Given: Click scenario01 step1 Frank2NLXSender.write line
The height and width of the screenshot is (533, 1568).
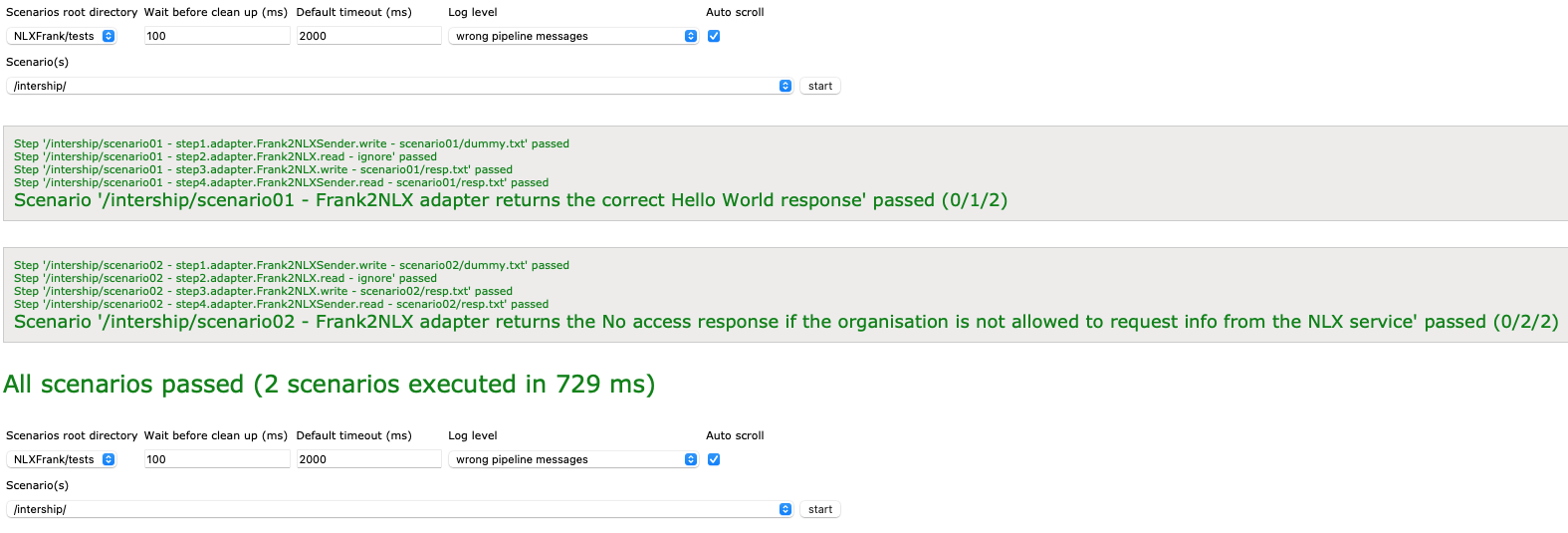Looking at the screenshot, I should click(291, 143).
